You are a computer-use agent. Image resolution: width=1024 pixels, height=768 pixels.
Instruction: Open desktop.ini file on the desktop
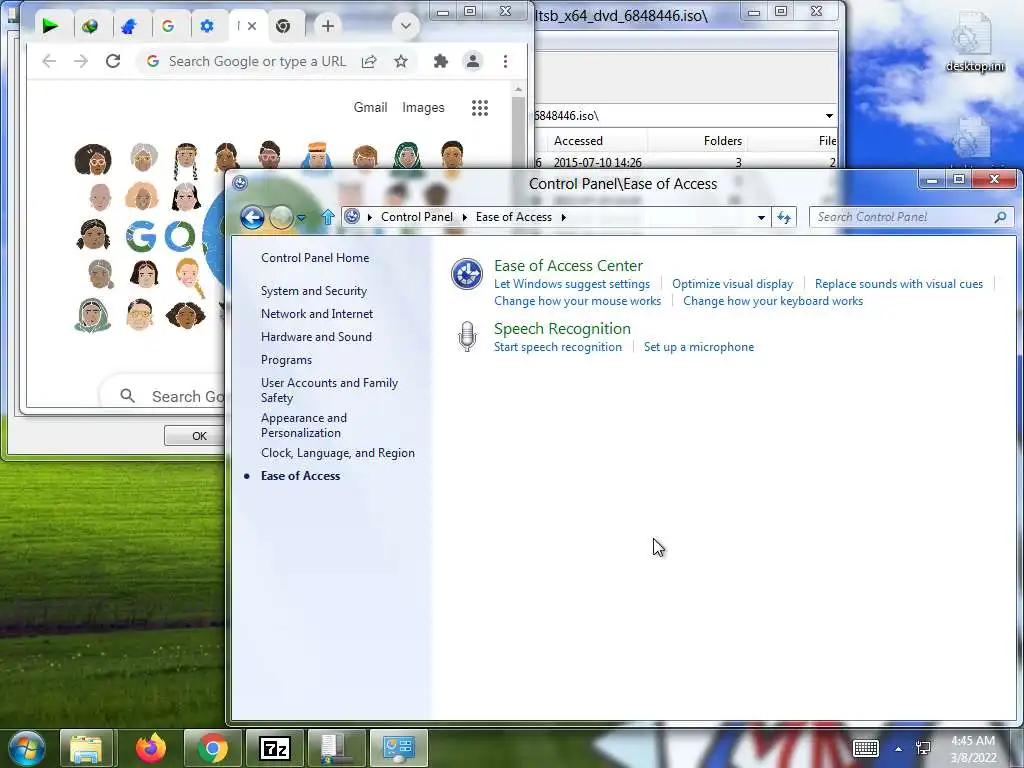(975, 41)
